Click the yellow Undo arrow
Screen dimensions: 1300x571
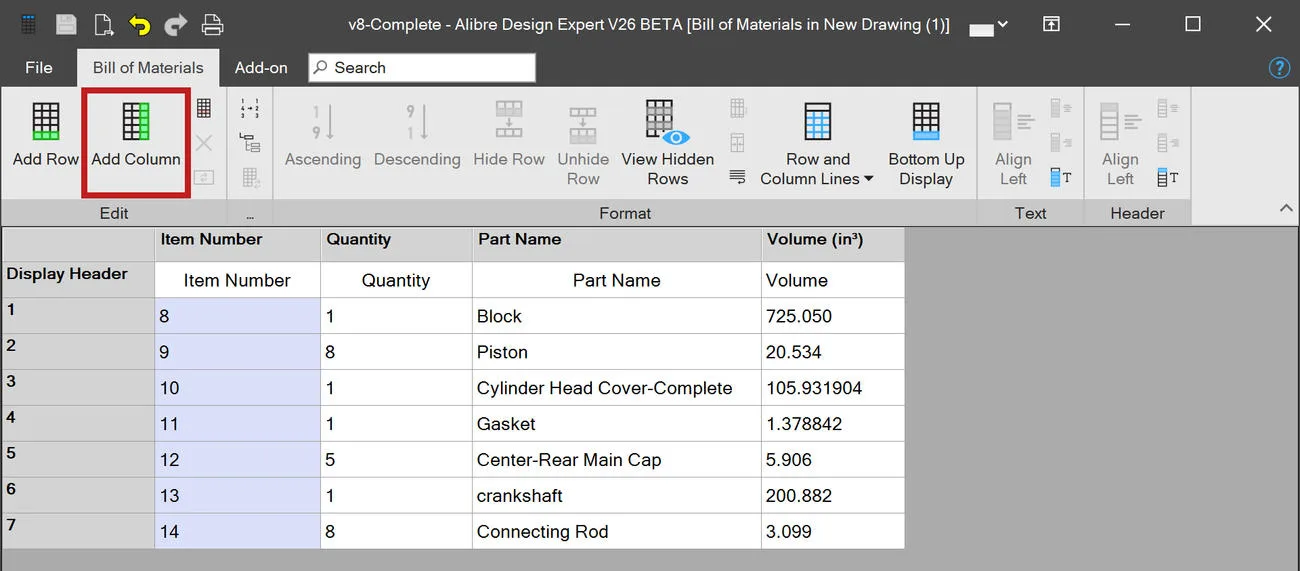[139, 25]
